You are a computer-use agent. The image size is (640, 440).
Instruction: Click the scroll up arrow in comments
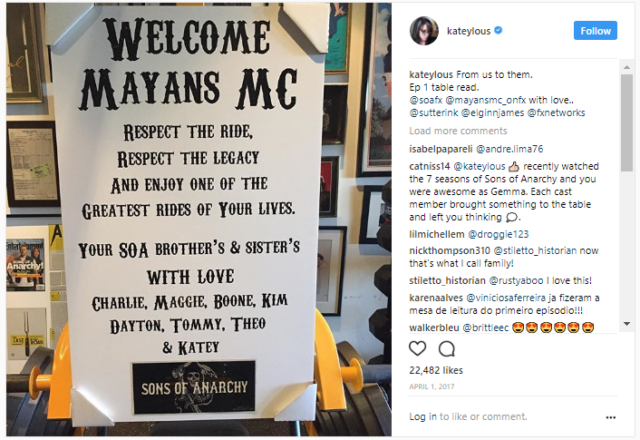[627, 67]
